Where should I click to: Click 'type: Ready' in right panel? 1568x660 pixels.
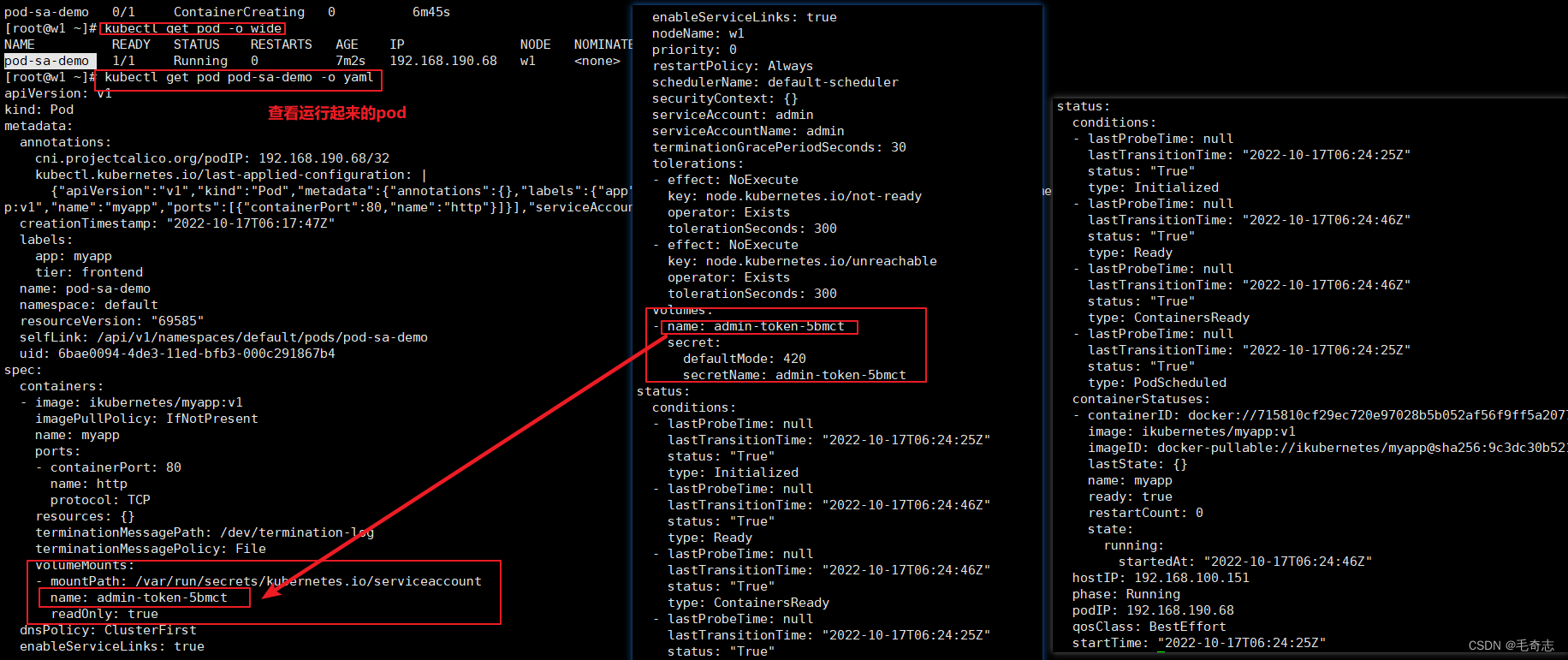coord(1130,253)
